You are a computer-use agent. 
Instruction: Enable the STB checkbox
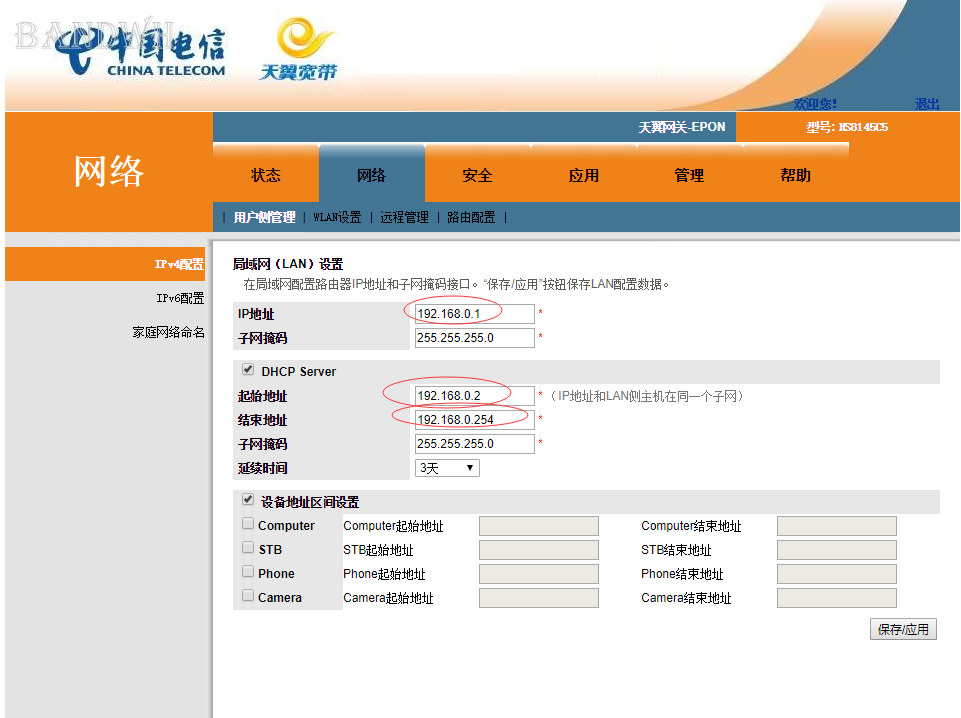[248, 547]
